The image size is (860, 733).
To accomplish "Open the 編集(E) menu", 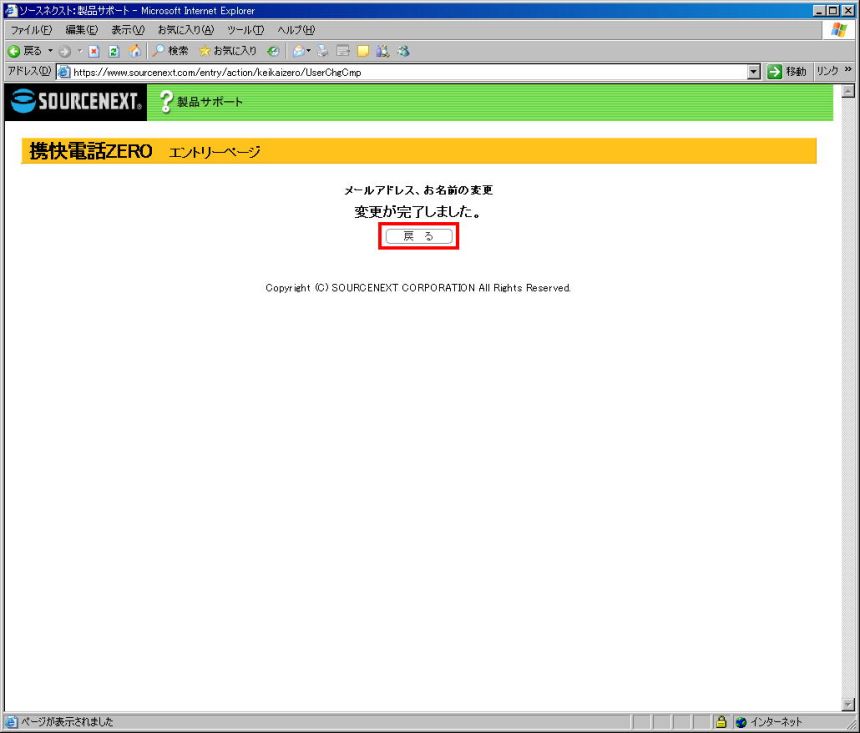I will coord(81,30).
